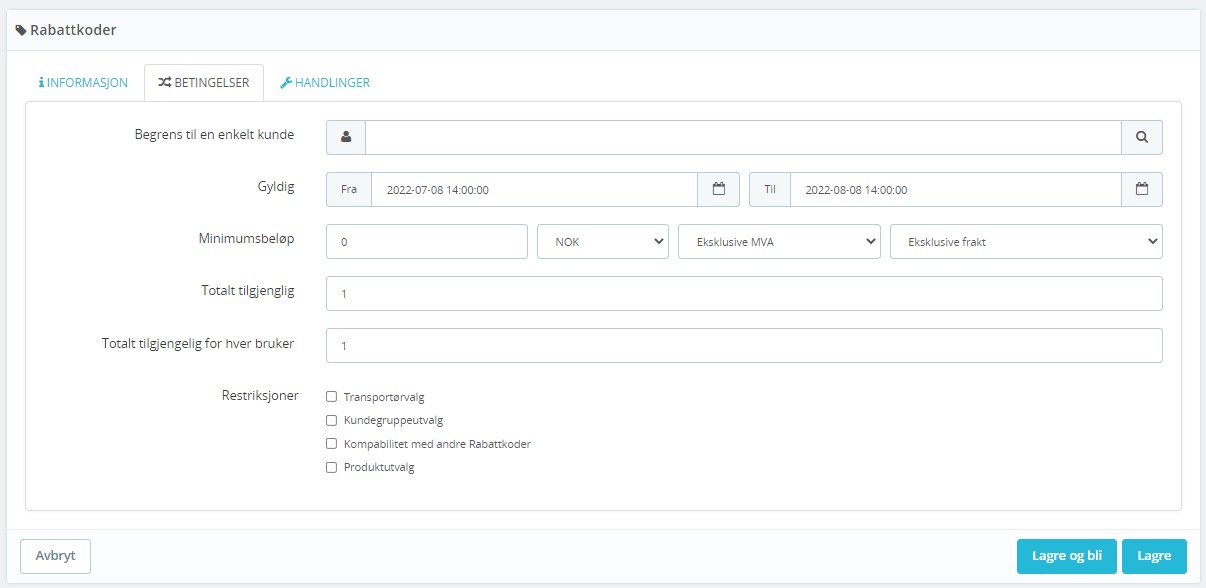Click the Fra label addon

[x=349, y=189]
